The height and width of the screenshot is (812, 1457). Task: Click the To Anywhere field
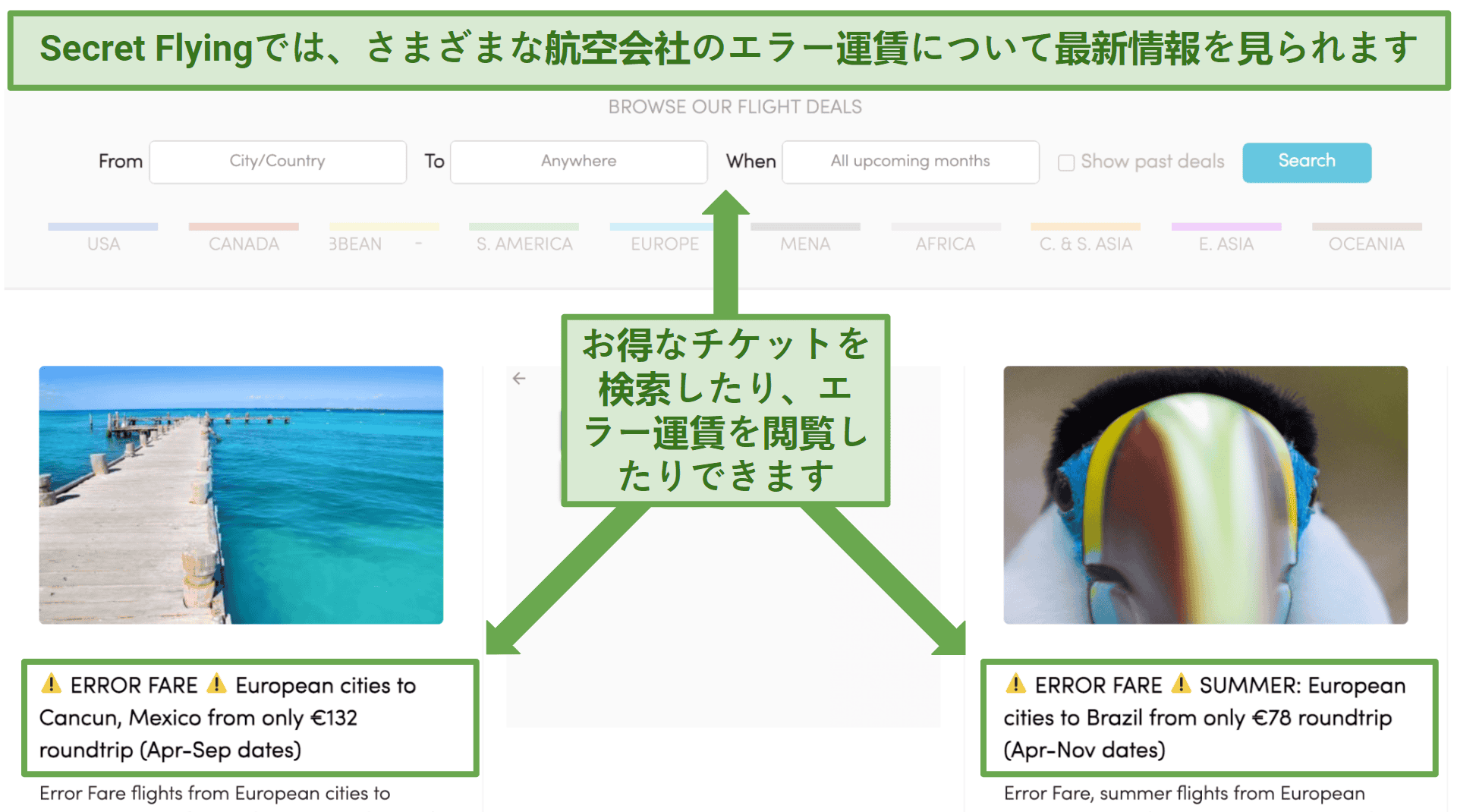579,162
